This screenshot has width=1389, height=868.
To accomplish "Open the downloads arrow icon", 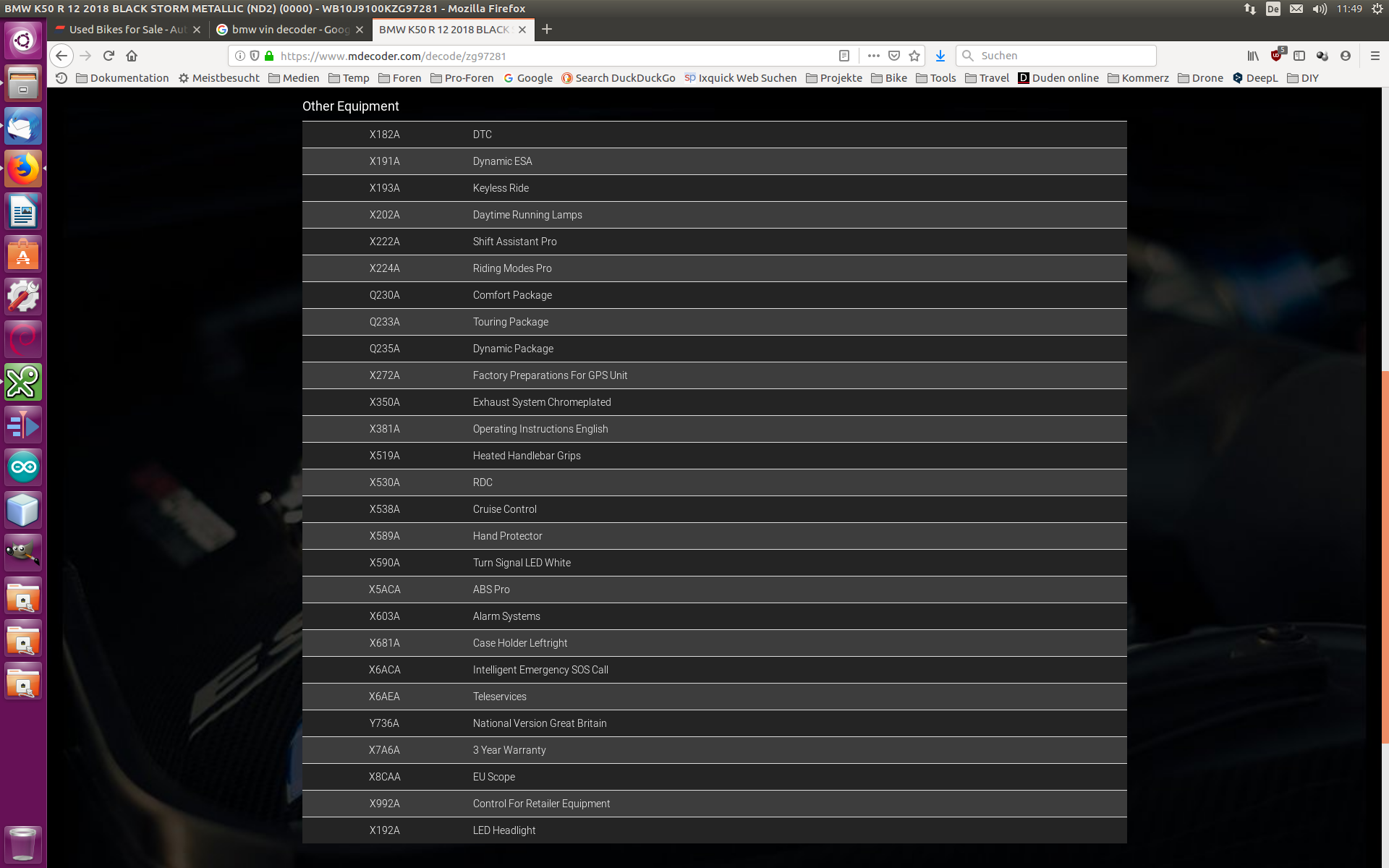I will [940, 56].
